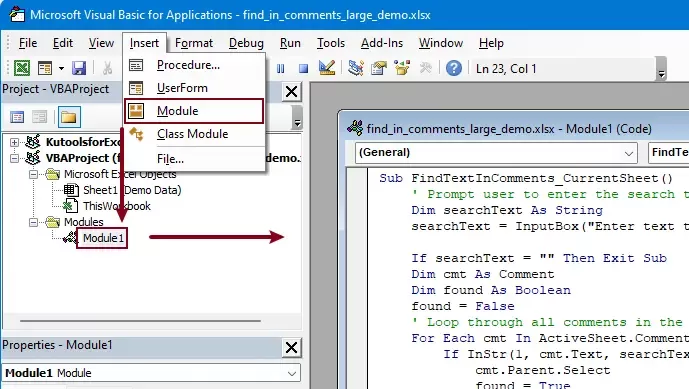Click the Reset (stop) toolbar icon
689x389 pixels.
(303, 69)
